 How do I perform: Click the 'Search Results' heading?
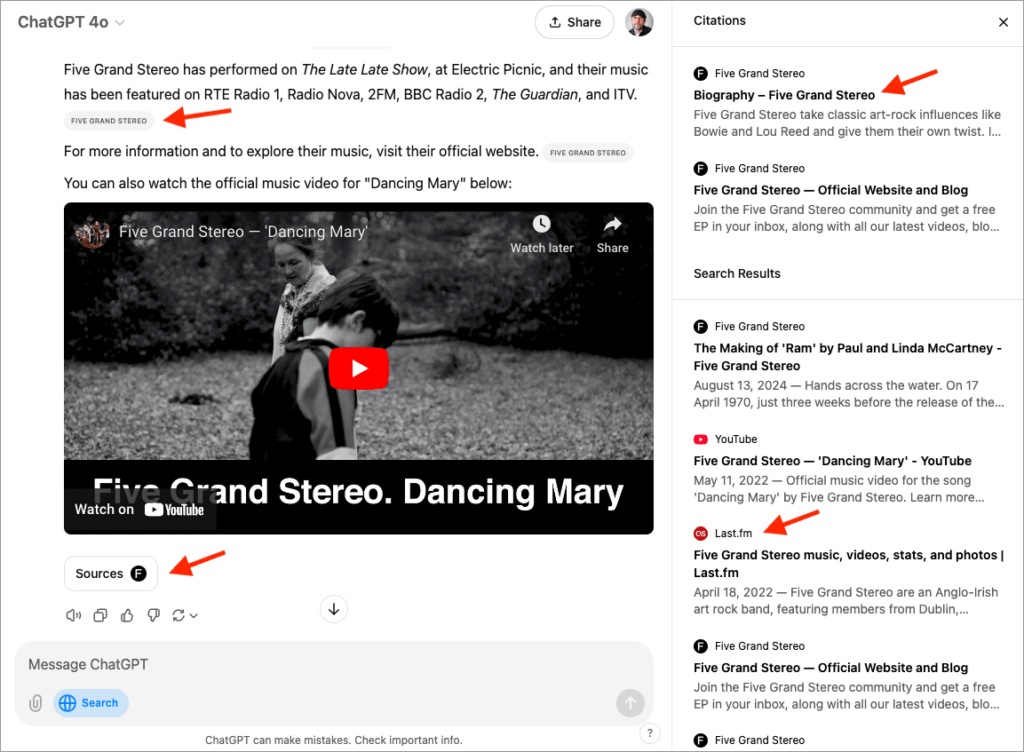point(737,274)
